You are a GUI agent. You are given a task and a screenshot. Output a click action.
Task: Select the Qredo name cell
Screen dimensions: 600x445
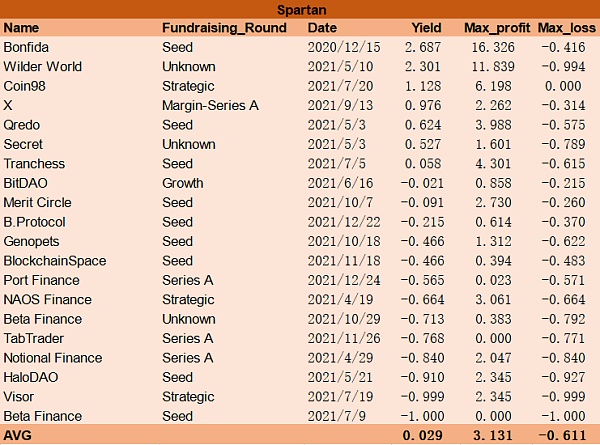[x=22, y=125]
